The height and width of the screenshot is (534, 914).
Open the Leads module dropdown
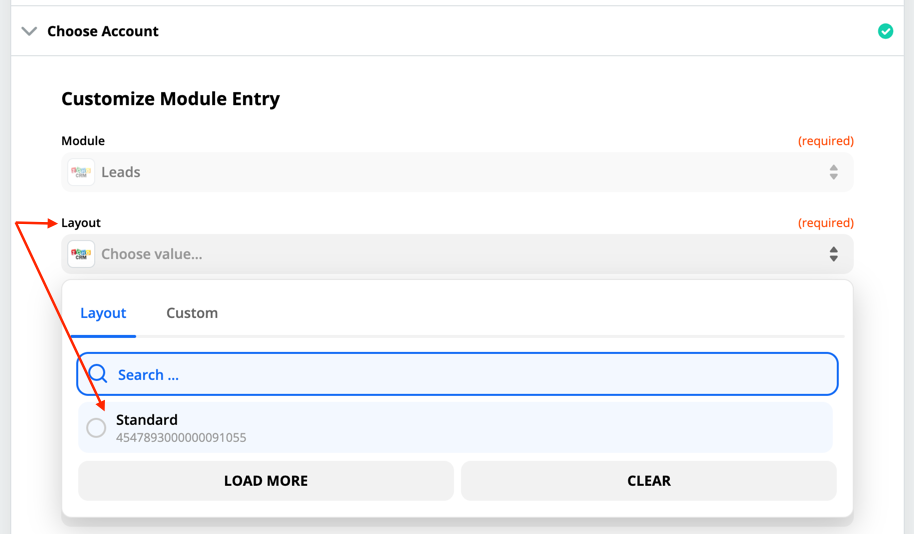457,172
